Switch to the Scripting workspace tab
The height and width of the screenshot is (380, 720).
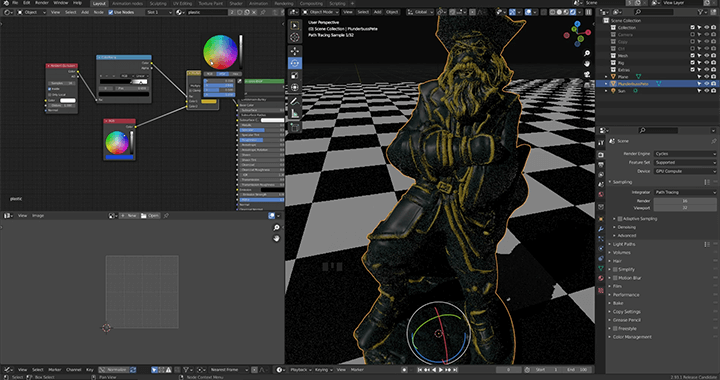pyautogui.click(x=337, y=3)
